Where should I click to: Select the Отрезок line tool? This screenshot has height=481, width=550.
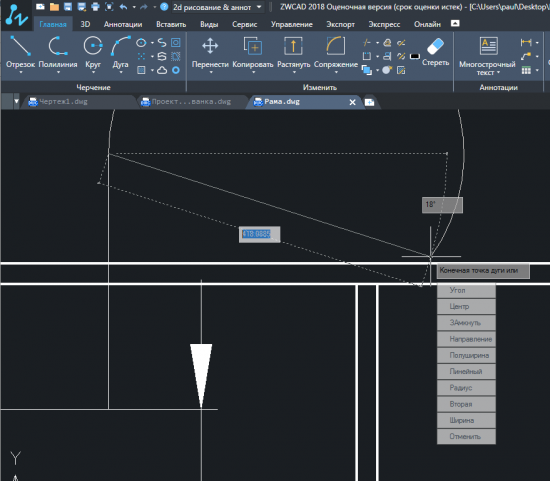(20, 51)
